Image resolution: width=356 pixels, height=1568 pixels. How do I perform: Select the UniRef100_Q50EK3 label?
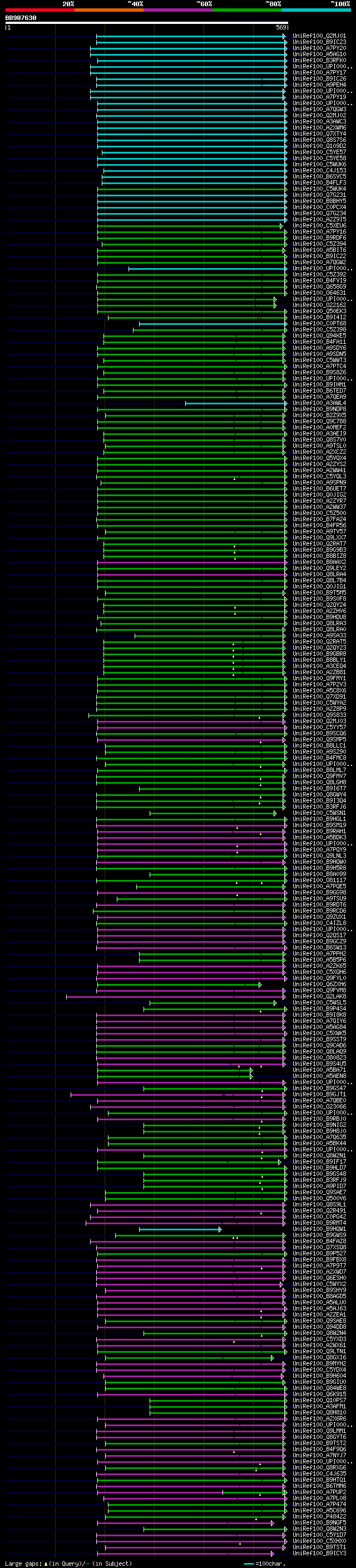pyautogui.click(x=319, y=311)
